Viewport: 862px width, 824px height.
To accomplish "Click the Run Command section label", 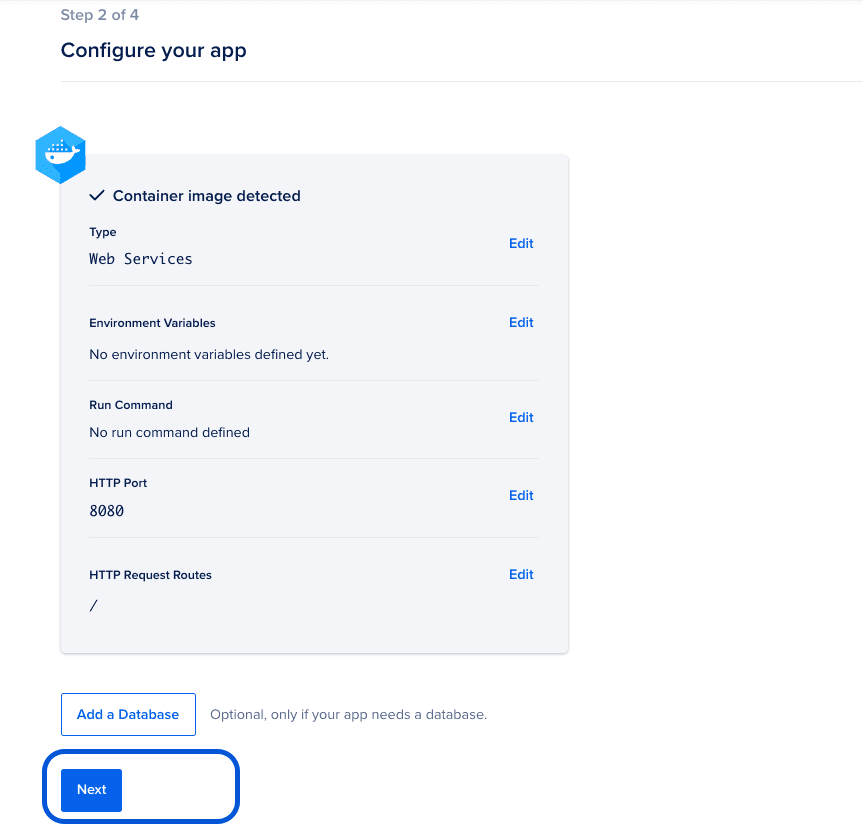I will click(x=130, y=405).
